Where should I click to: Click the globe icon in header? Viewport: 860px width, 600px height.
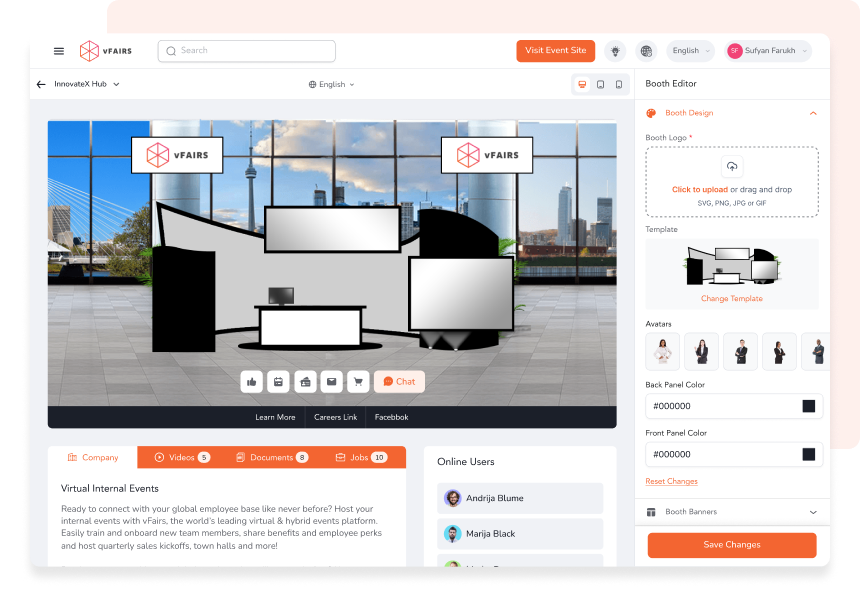[x=647, y=51]
